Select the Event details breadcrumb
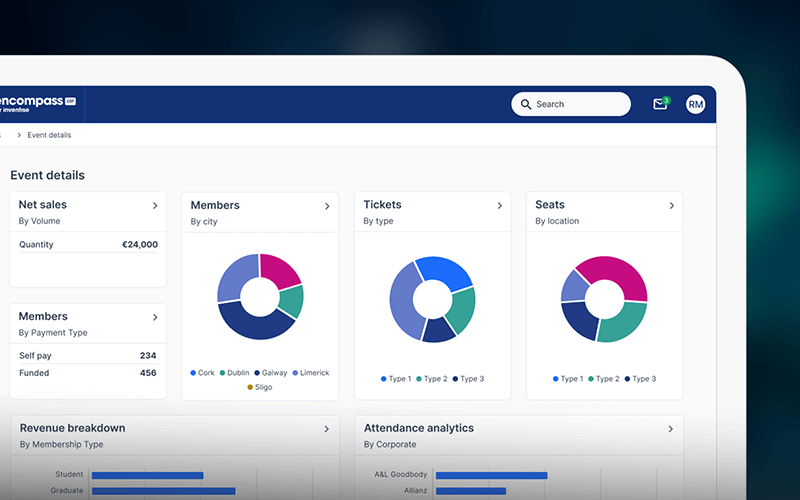Screen dimensions: 800x500 click(49, 135)
